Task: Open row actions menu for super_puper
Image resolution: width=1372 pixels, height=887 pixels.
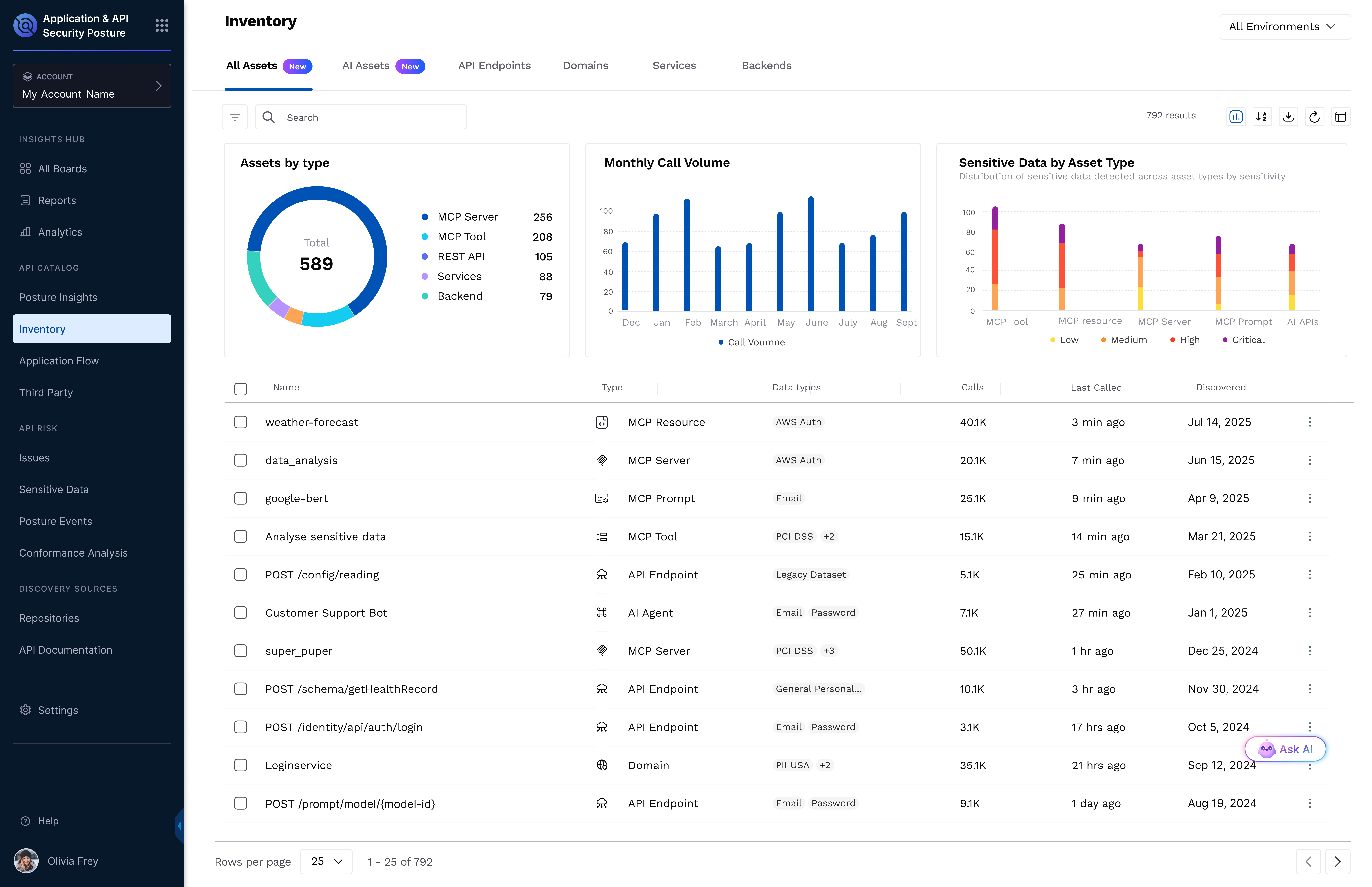Action: click(x=1310, y=650)
